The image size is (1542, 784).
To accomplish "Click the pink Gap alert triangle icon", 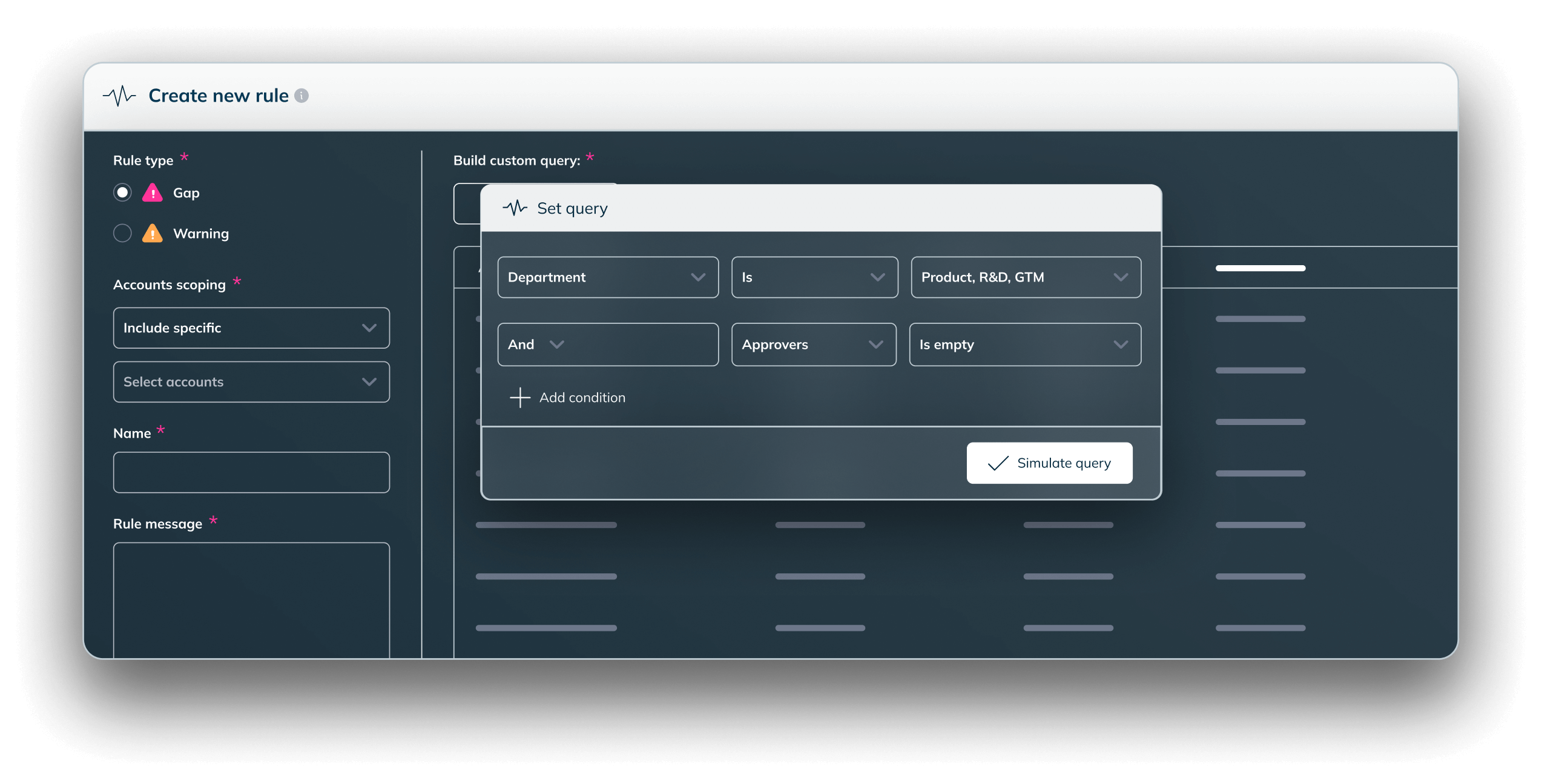I will [153, 193].
